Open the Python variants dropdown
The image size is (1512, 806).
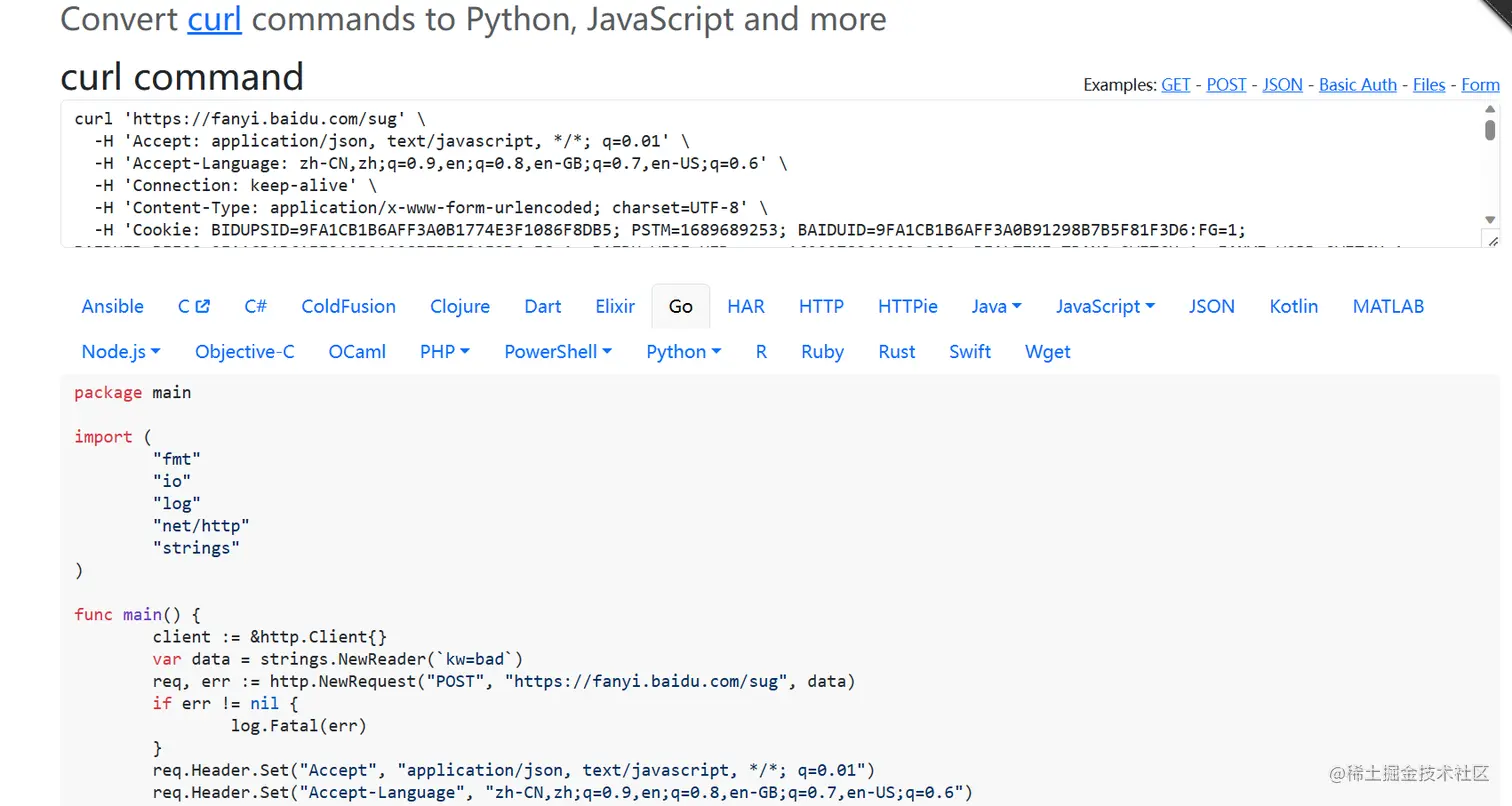[x=684, y=352]
